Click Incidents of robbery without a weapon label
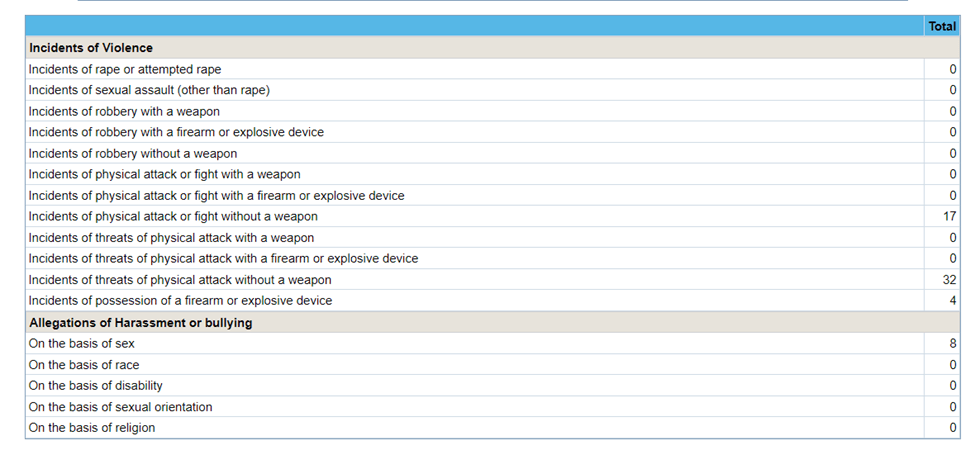 click(x=133, y=154)
